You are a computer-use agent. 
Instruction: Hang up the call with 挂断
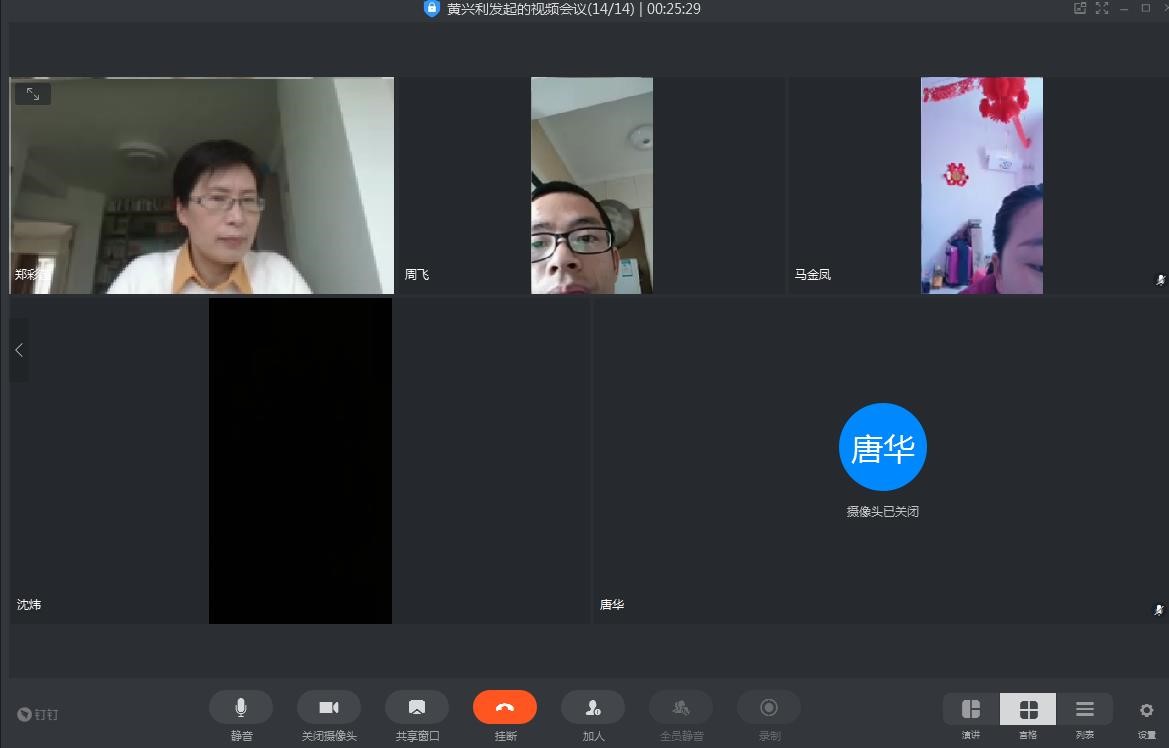[505, 708]
